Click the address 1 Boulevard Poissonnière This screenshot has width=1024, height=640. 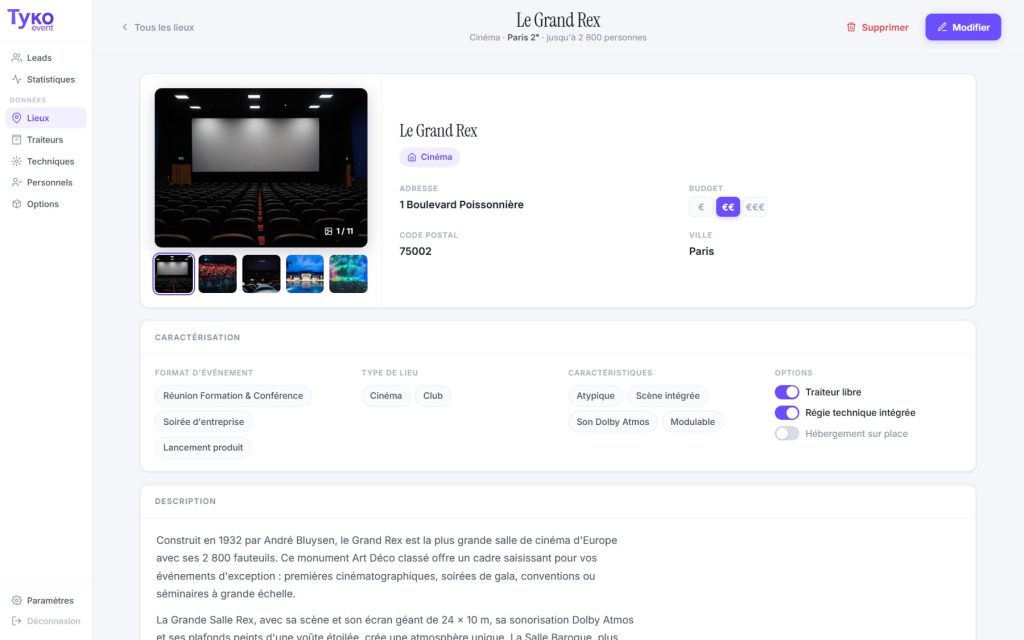click(462, 204)
